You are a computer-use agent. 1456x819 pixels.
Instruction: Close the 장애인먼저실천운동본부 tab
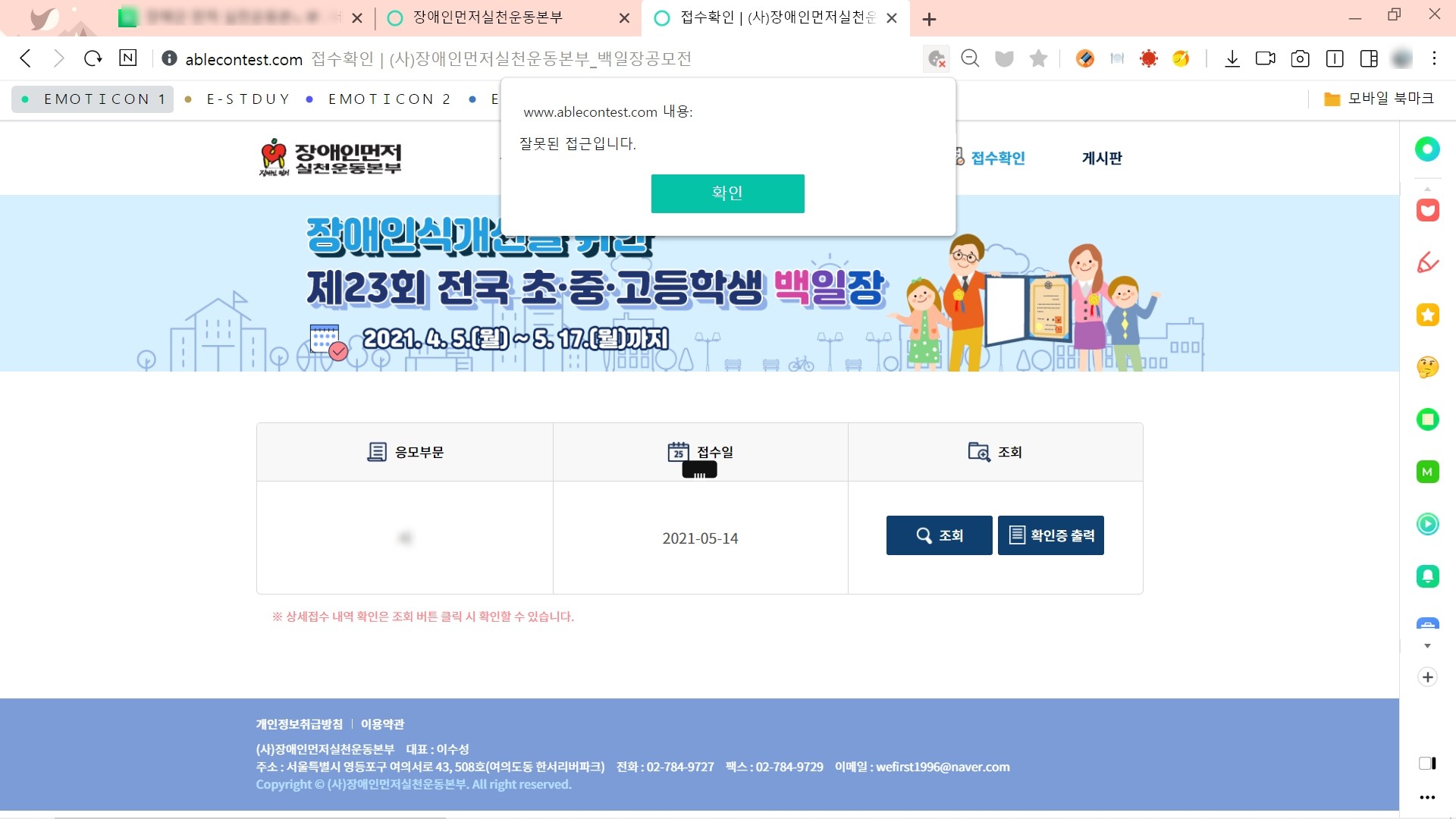(x=624, y=18)
